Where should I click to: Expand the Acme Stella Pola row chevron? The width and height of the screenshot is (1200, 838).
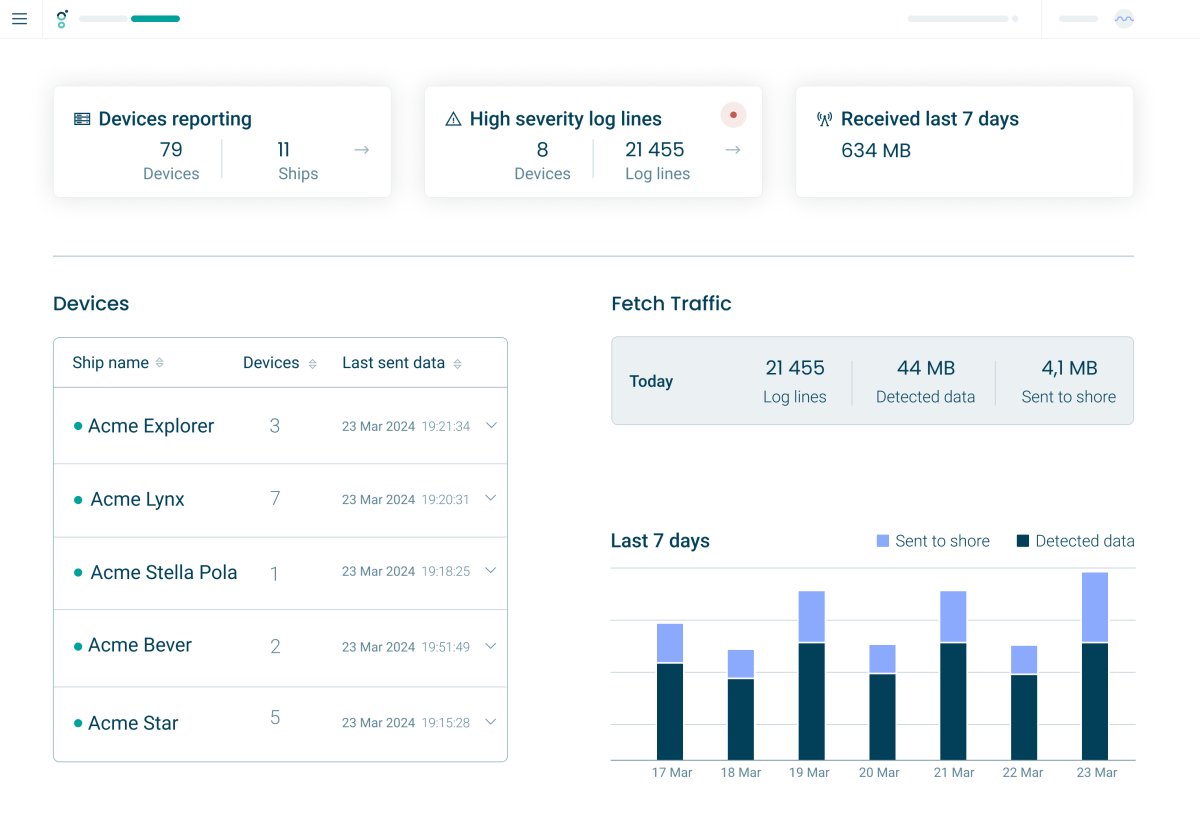coord(491,571)
